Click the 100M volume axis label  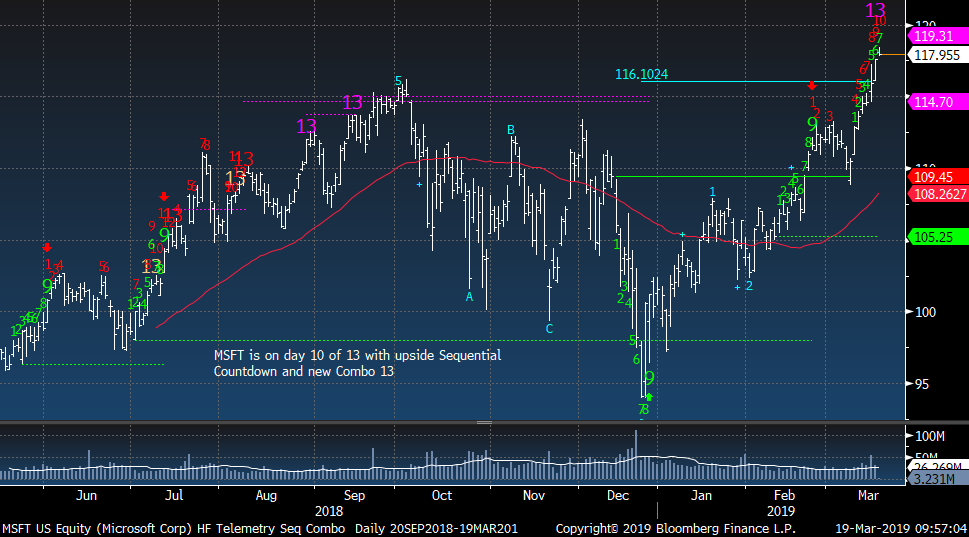coord(929,436)
